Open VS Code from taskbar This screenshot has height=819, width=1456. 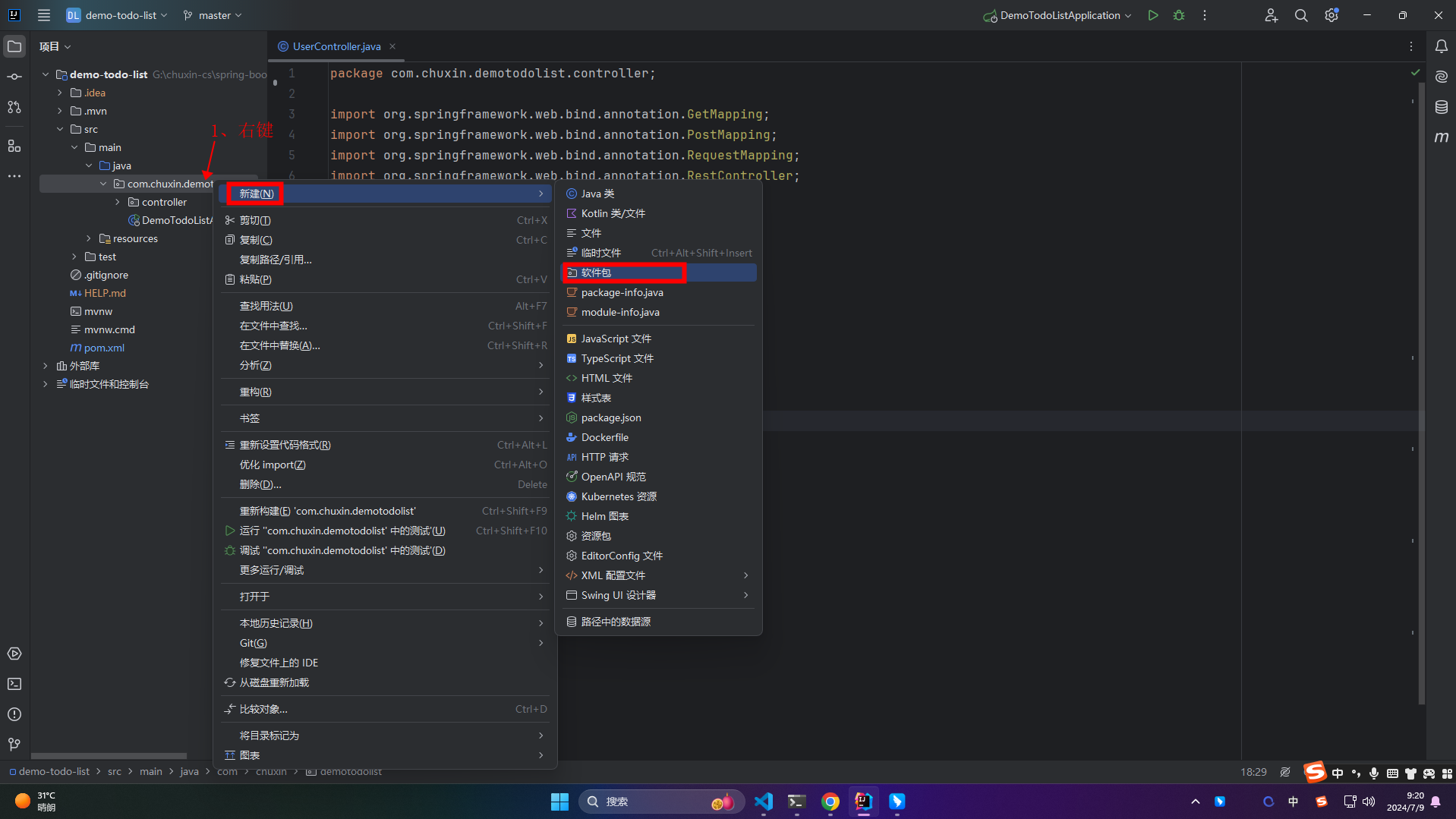[x=764, y=802]
